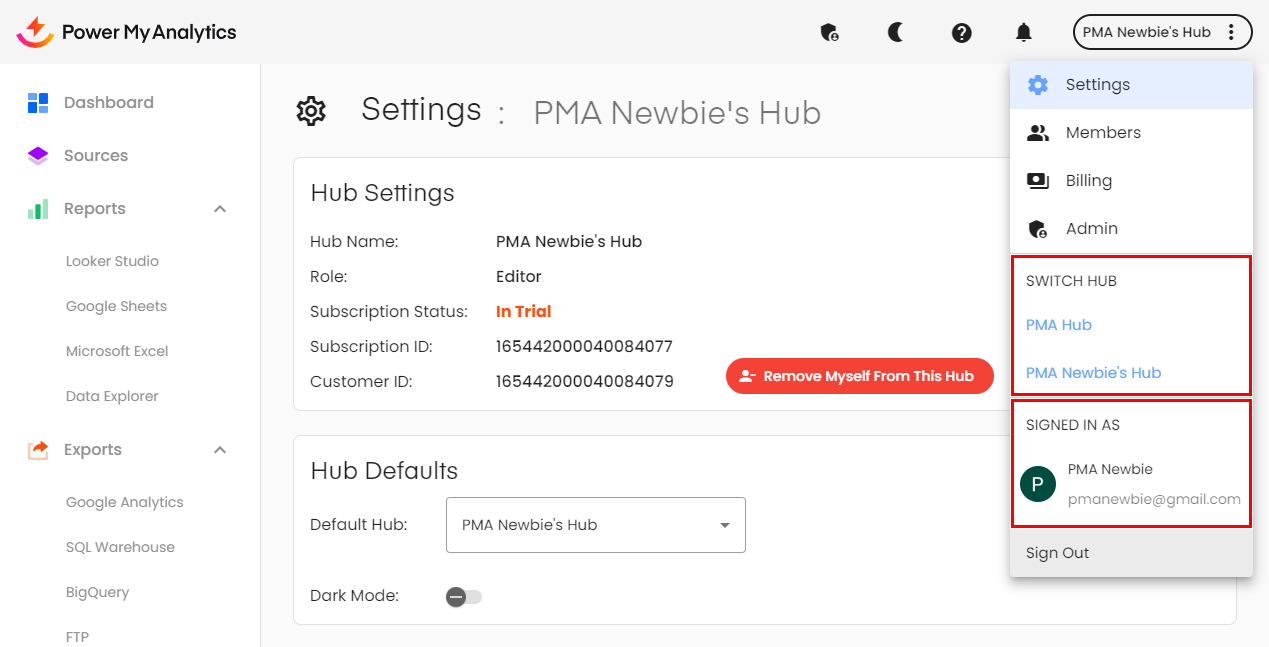Open Dashboard from the sidebar
The width and height of the screenshot is (1269, 647).
108,103
